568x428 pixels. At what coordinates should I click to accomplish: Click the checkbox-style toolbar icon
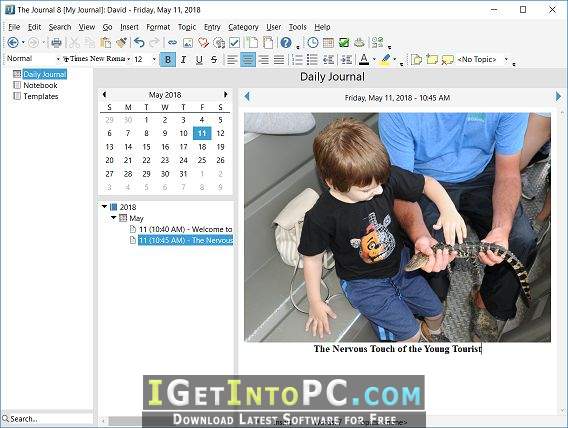[x=234, y=43]
